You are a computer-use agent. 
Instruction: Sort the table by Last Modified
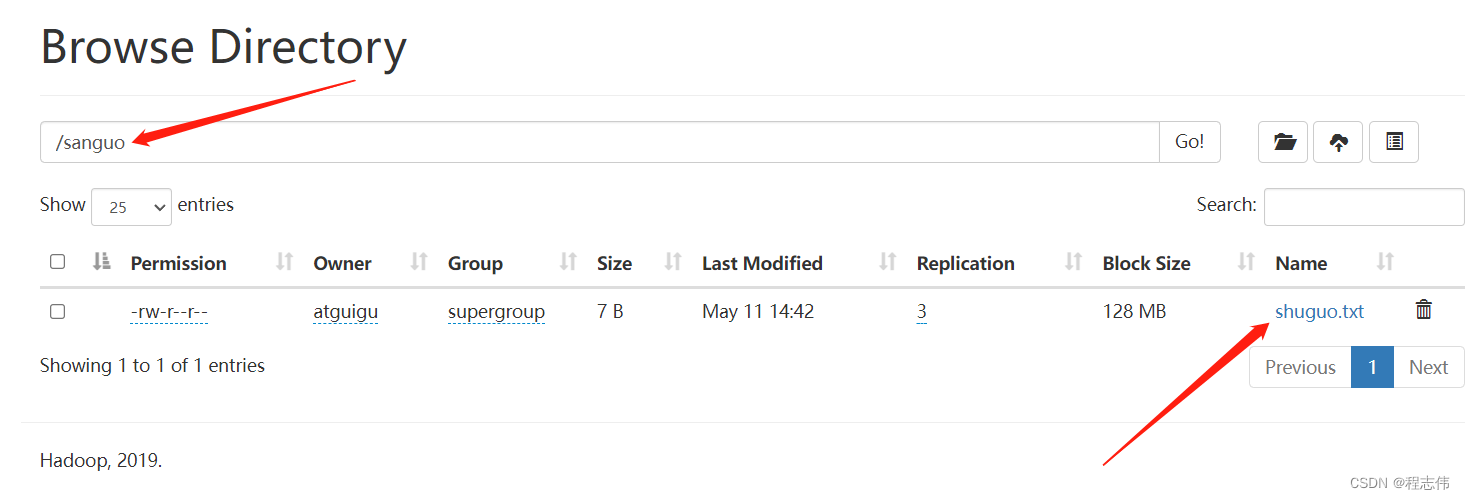(x=762, y=263)
